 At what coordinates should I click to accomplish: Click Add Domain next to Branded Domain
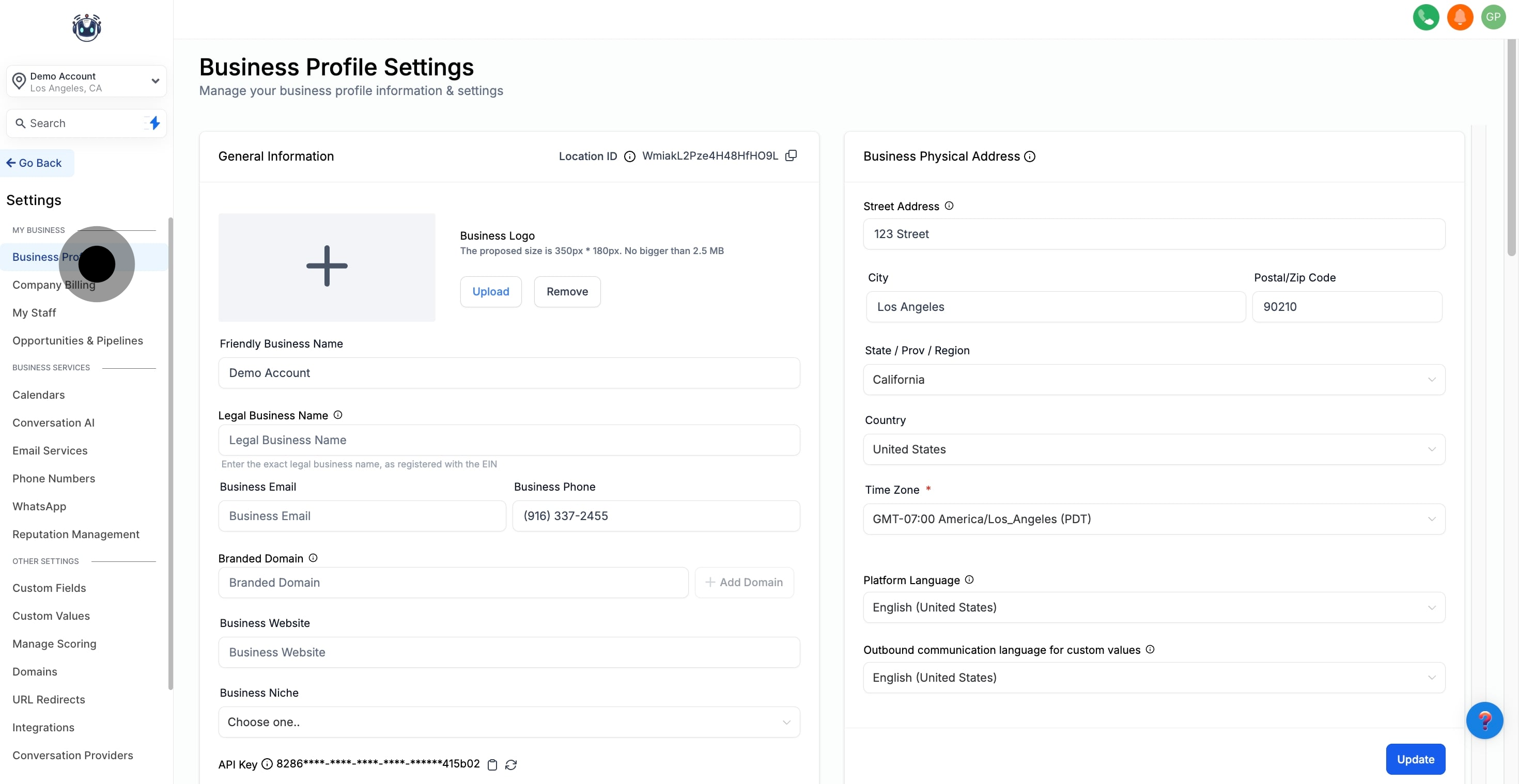tap(744, 583)
